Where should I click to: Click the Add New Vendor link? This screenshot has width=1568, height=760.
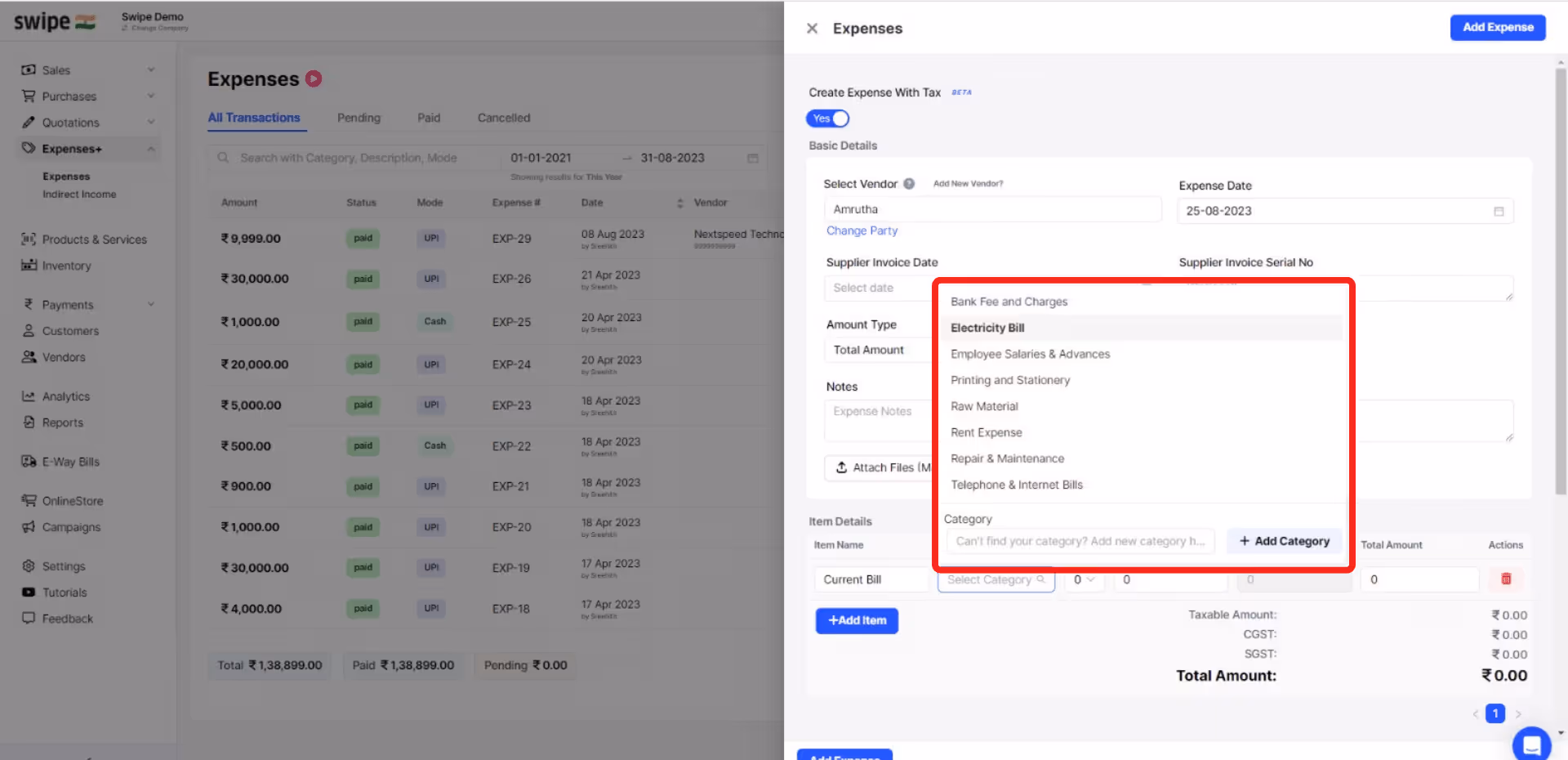click(x=968, y=184)
